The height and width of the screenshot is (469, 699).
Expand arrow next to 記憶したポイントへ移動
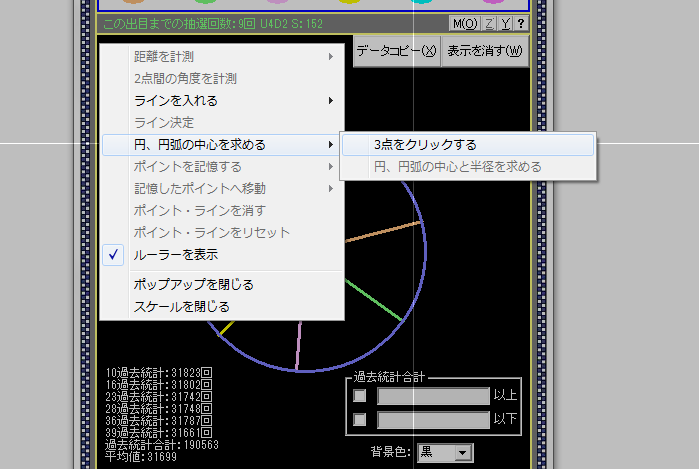coord(331,189)
